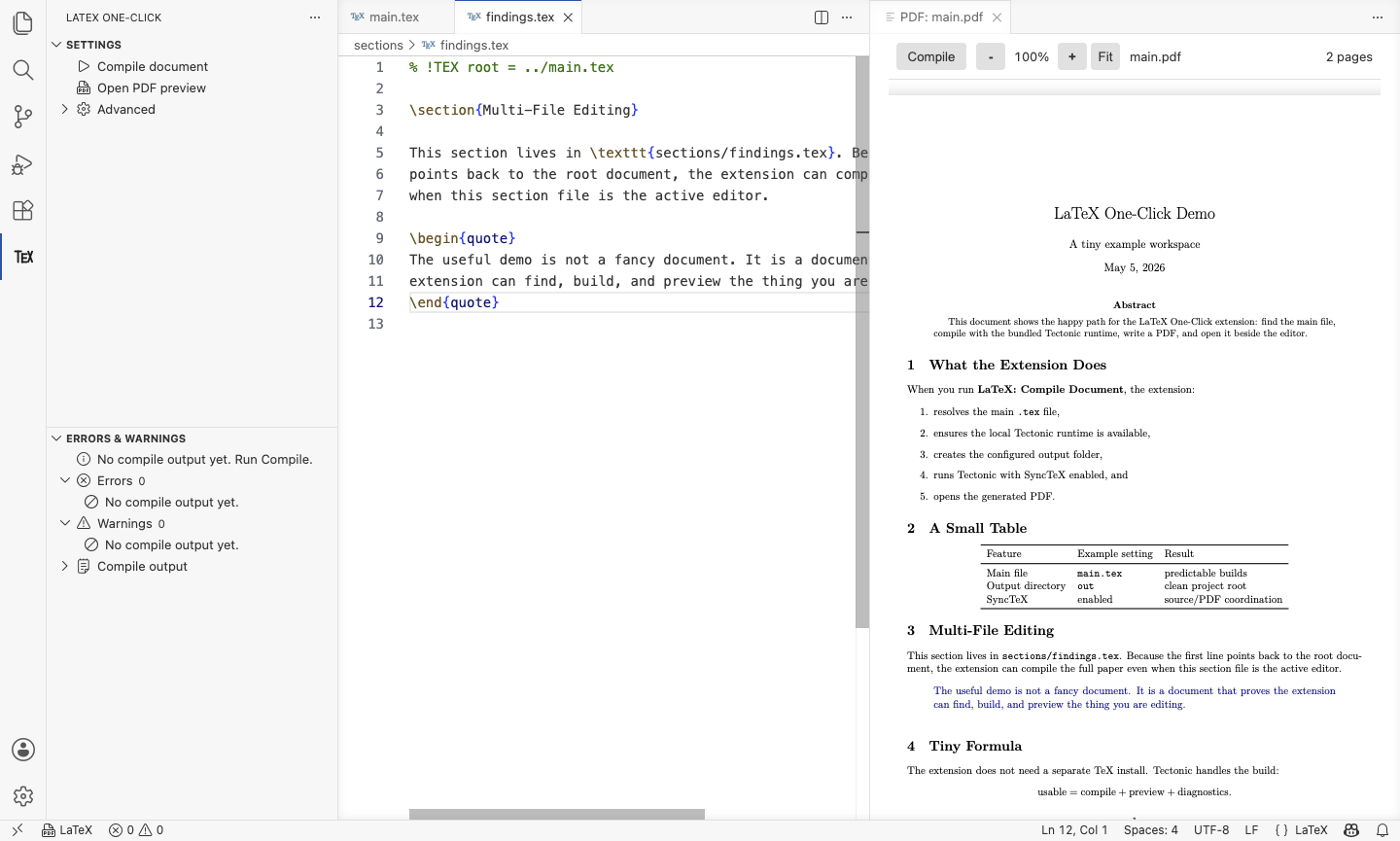Screen dimensions: 1400x841
Task: Open the Manage gear icon
Action: (x=23, y=796)
